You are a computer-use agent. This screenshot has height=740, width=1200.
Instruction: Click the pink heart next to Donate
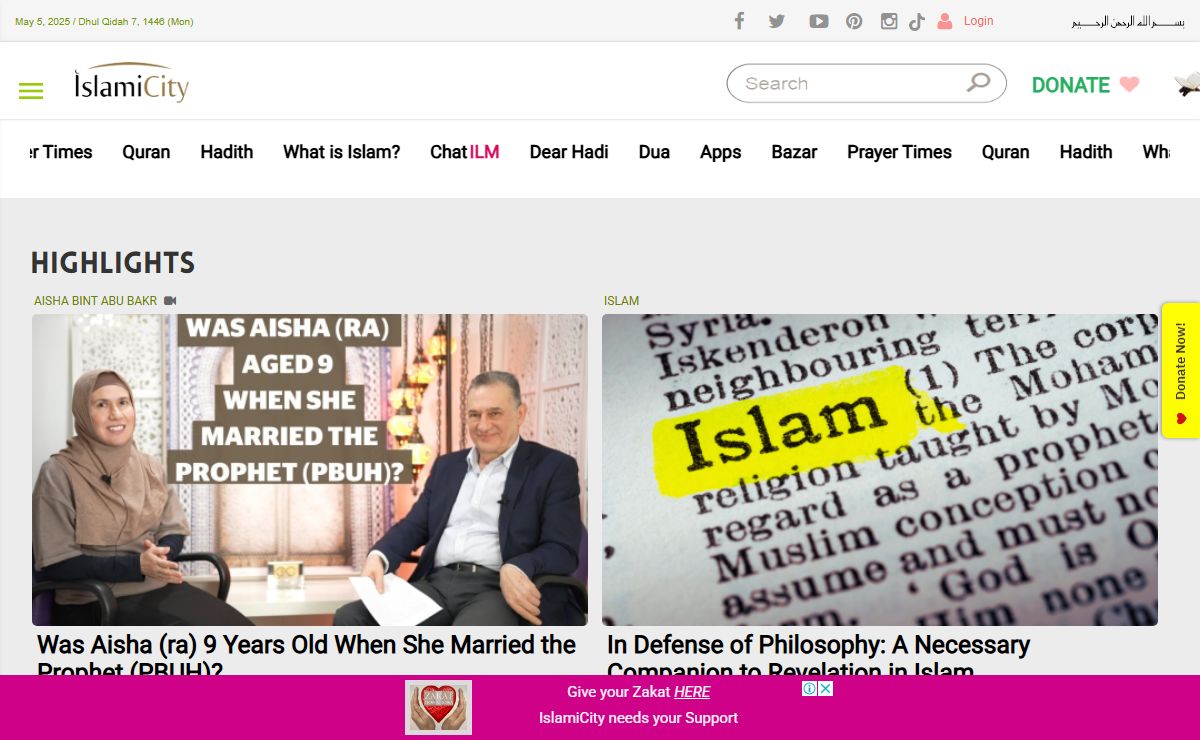(x=1129, y=84)
